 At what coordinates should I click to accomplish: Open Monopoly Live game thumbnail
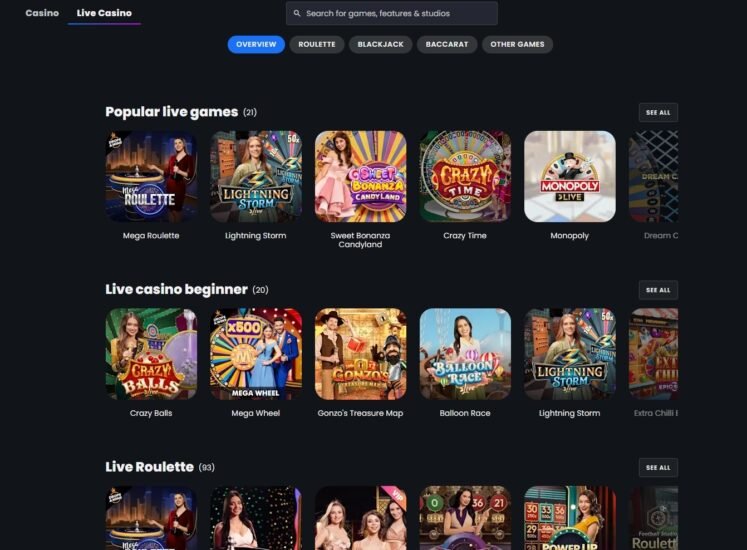(x=570, y=176)
